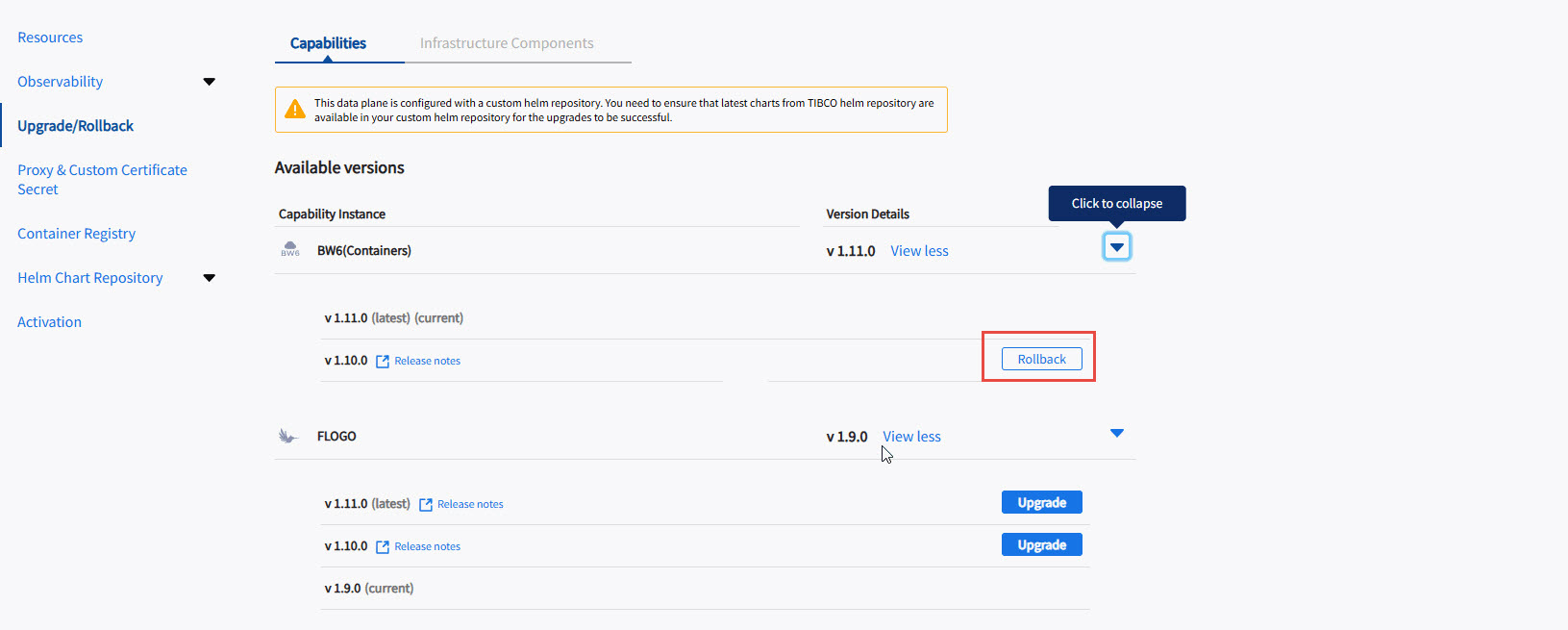Viewport: 1568px width, 630px height.
Task: Click external link icon beside BW6 v1.10.0
Action: (383, 361)
